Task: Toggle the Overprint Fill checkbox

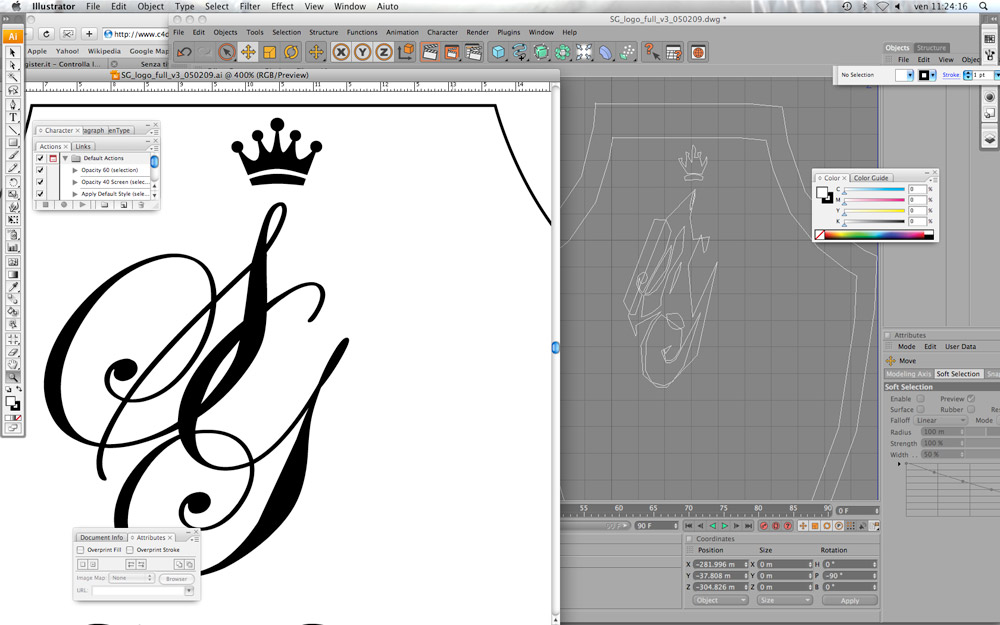Action: [x=80, y=550]
